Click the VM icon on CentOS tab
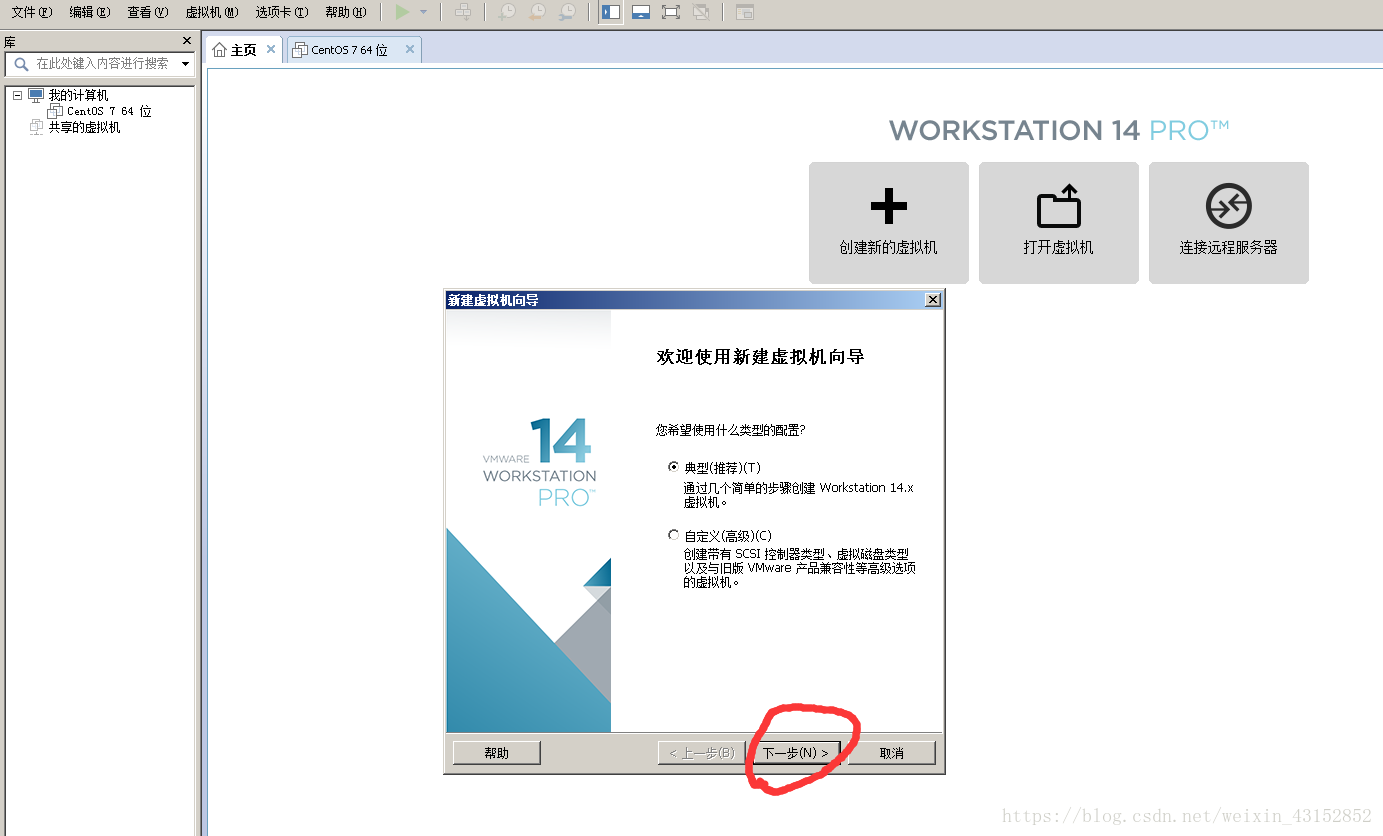This screenshot has height=836, width=1383. point(300,50)
